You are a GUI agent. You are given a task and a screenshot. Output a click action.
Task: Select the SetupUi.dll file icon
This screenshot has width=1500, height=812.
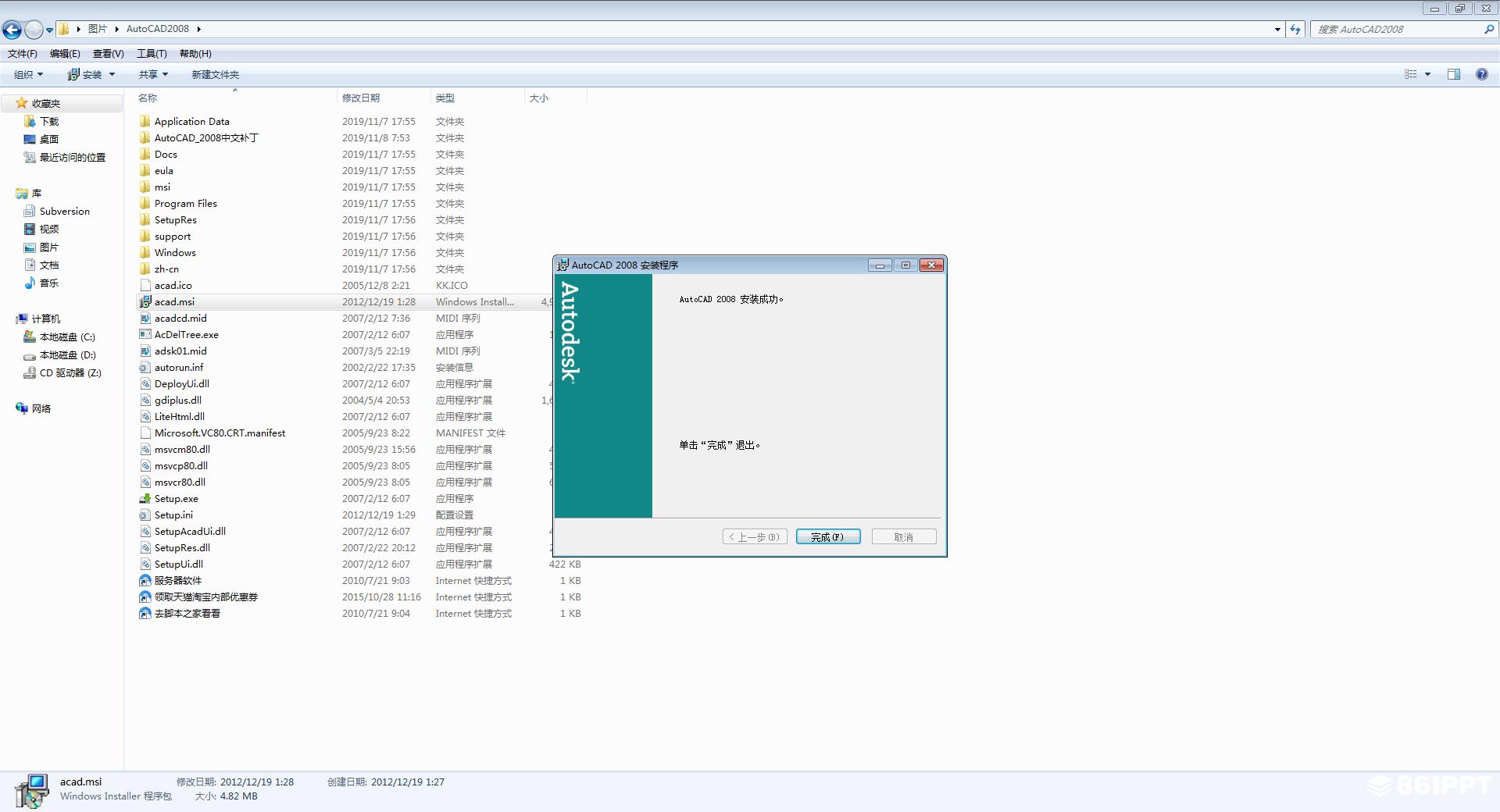(145, 564)
